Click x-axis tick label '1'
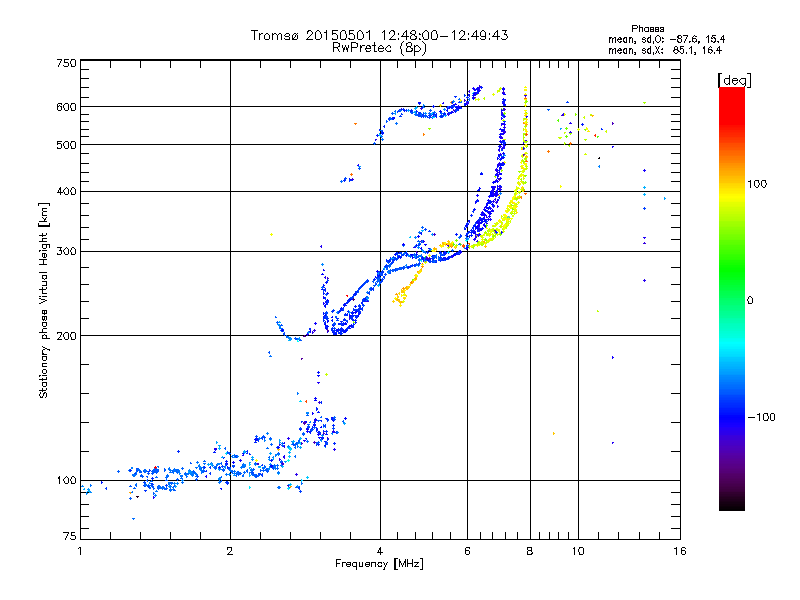The width and height of the screenshot is (800, 600). [80, 551]
